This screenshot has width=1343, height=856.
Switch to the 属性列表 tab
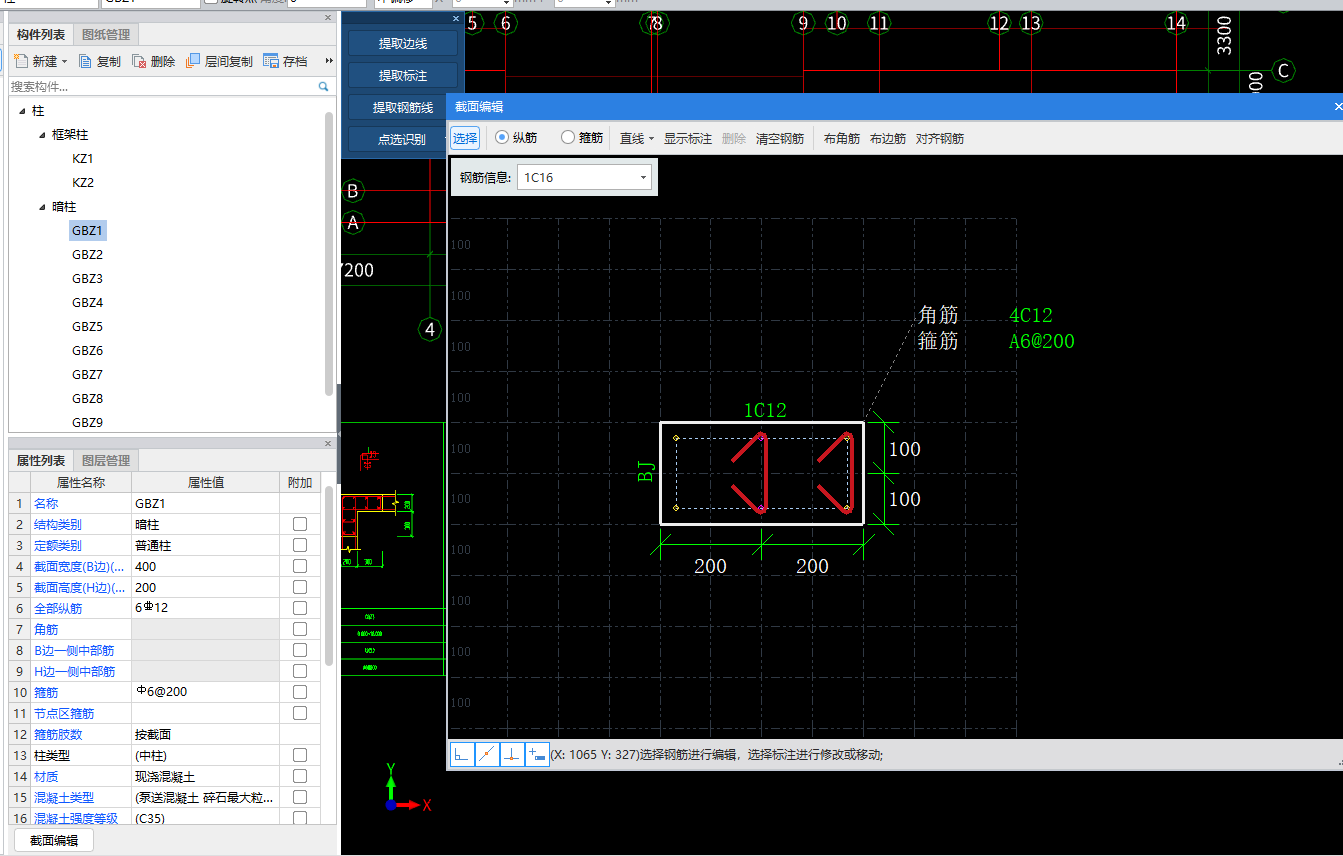[41, 461]
